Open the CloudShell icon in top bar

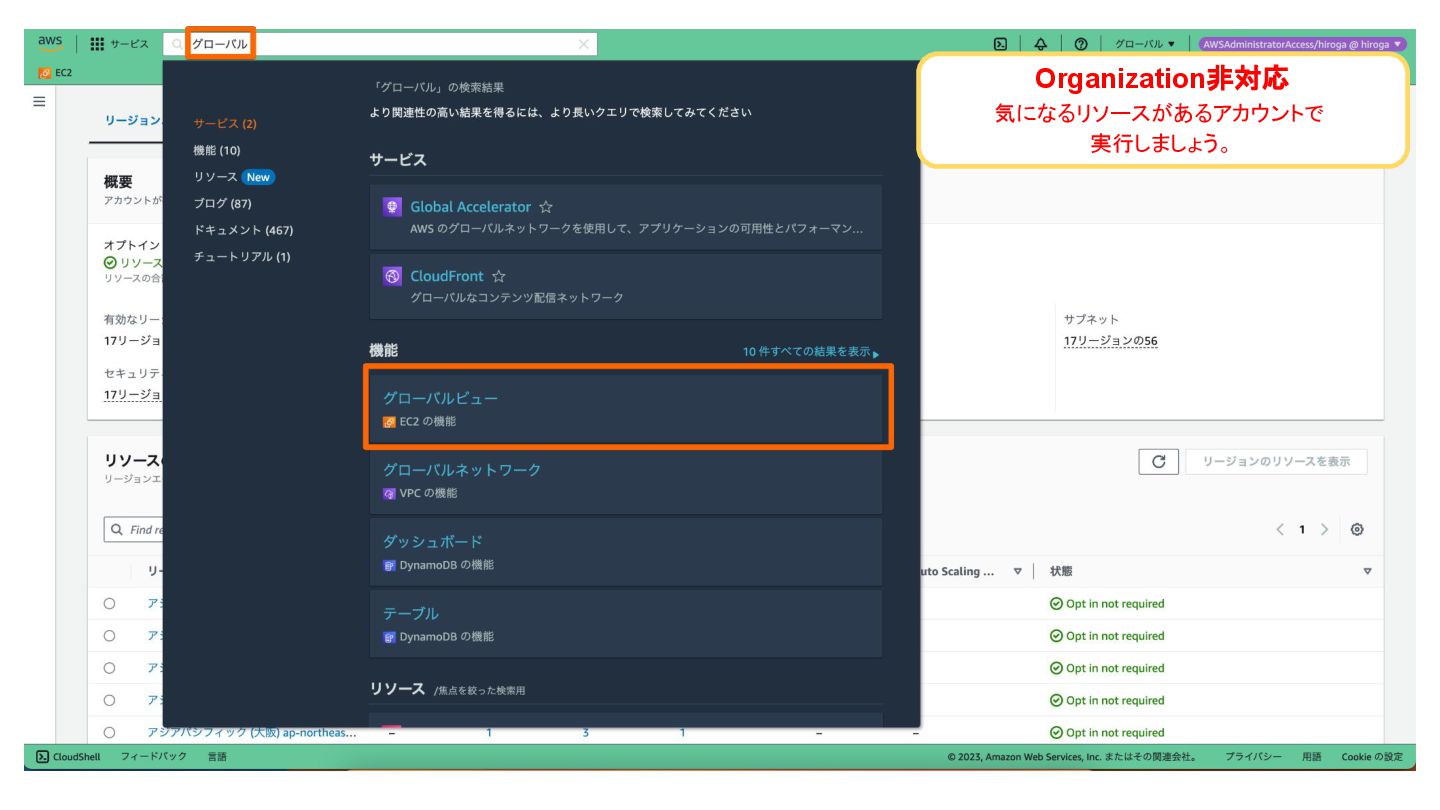[1000, 44]
